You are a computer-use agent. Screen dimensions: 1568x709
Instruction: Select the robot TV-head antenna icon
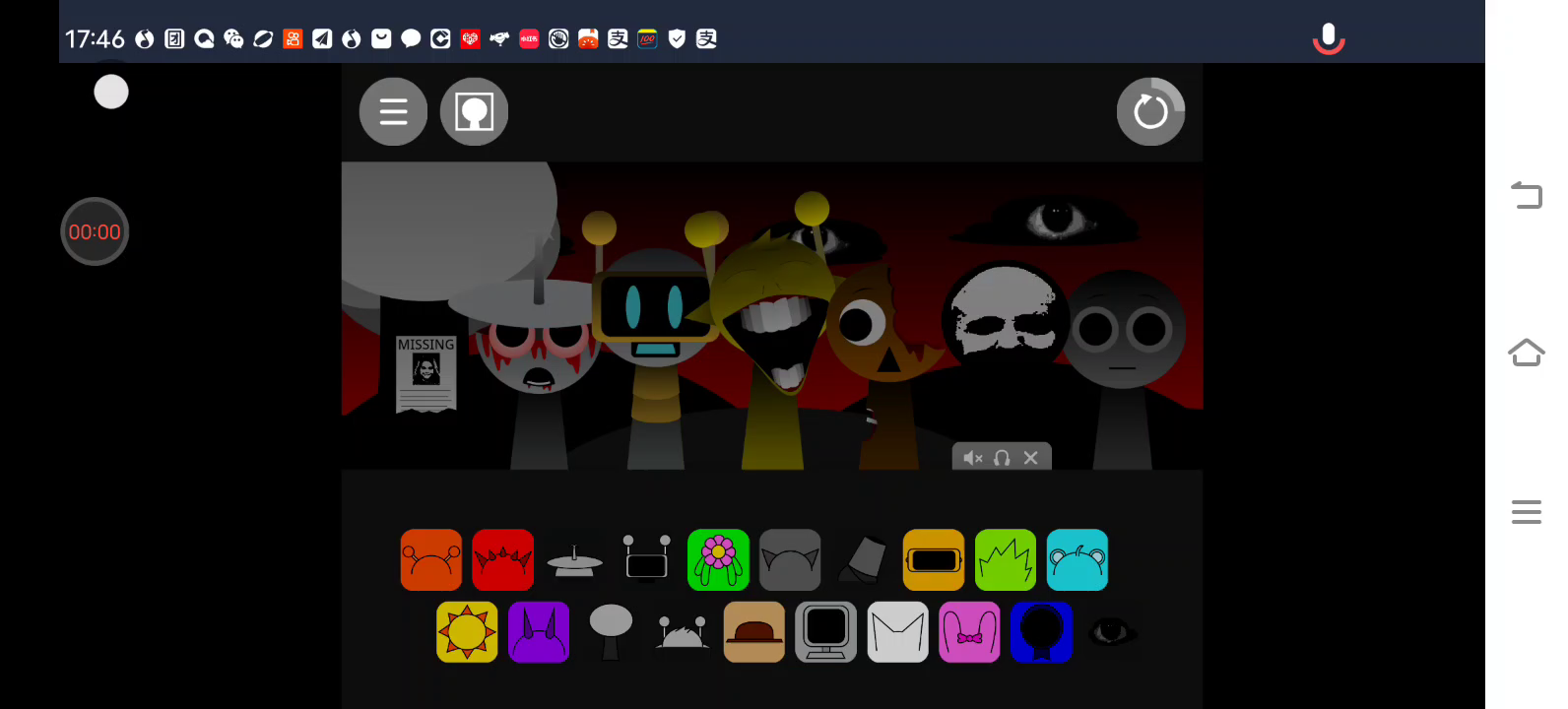coord(646,558)
